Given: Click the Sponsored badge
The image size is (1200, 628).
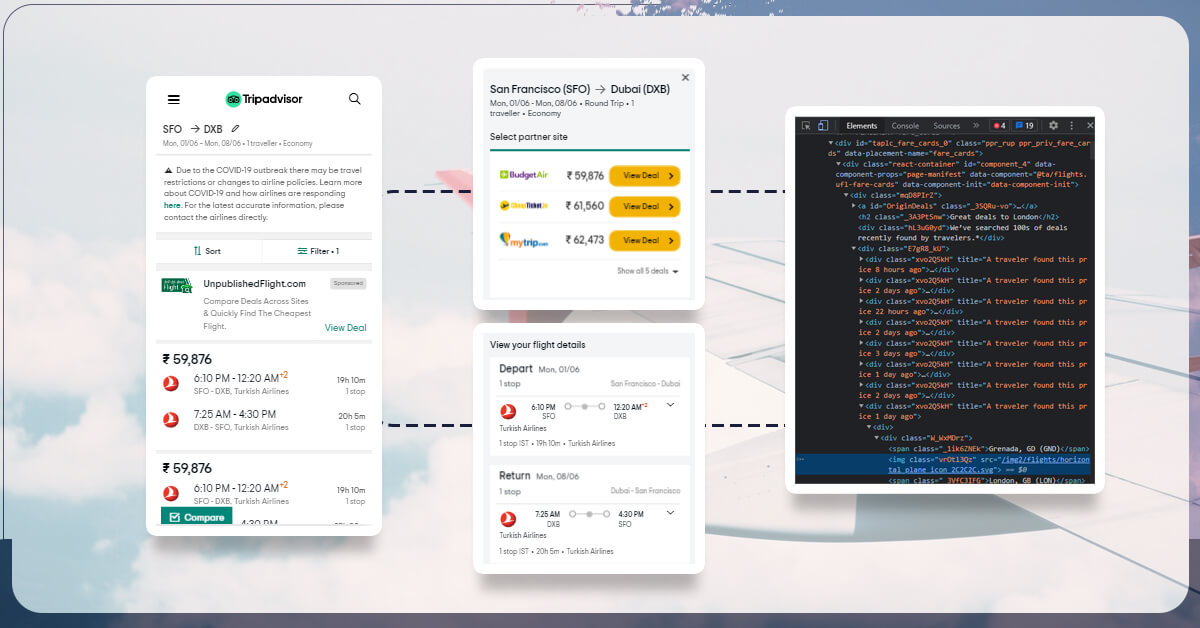Looking at the screenshot, I should click(348, 284).
